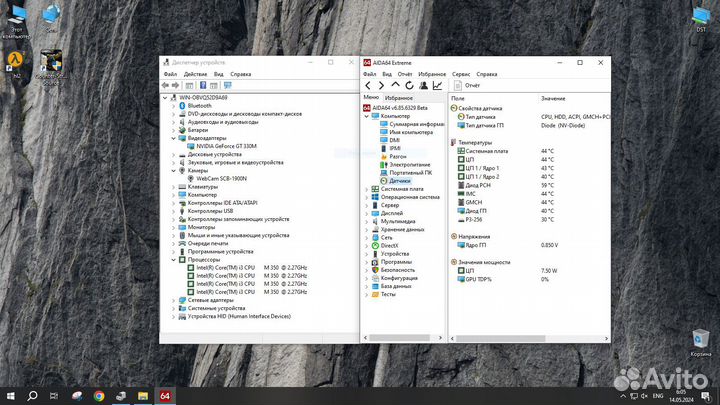
Task: Collapse Видеоадаптеры in Device Manager
Action: tap(174, 138)
